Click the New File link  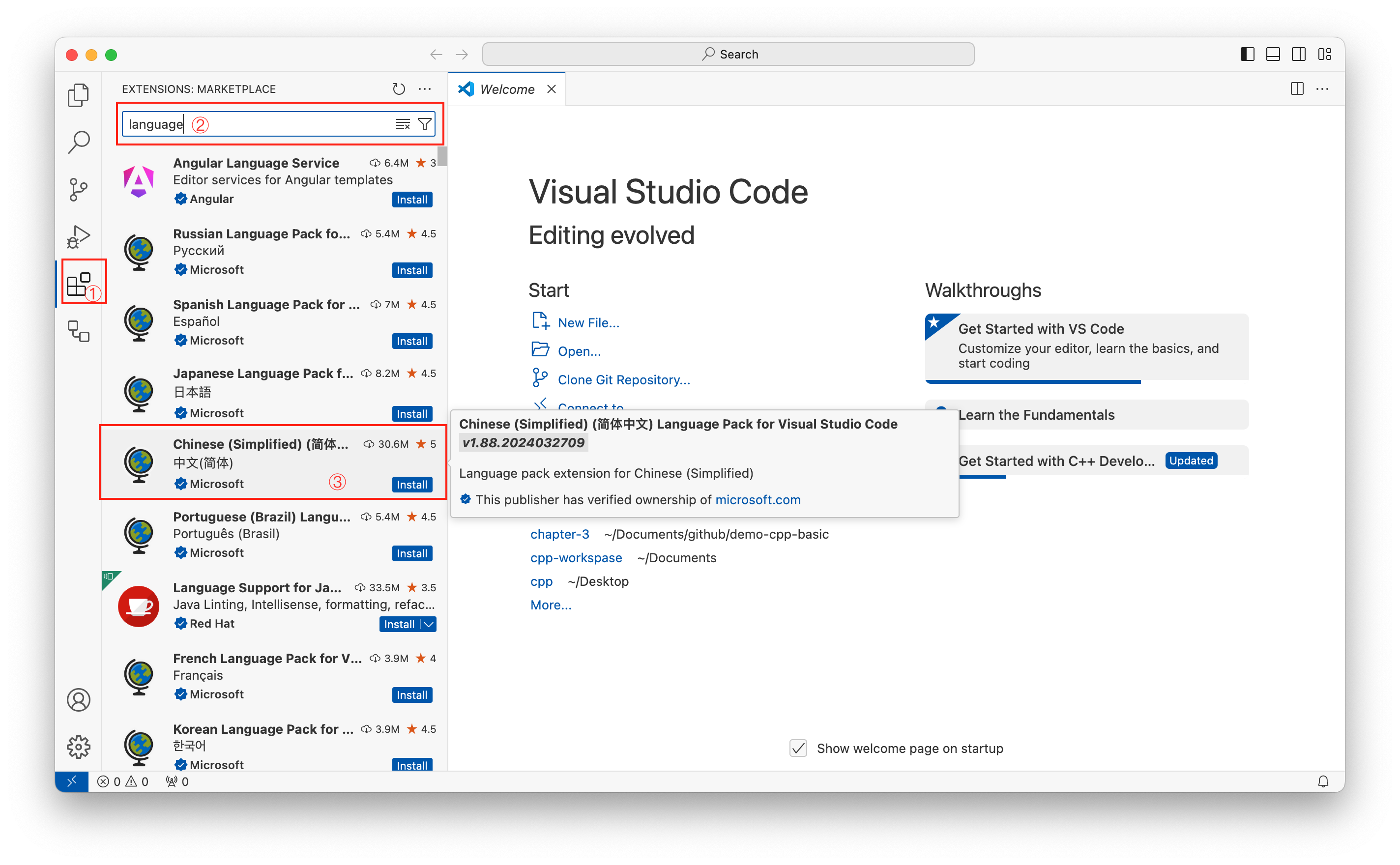(x=588, y=323)
